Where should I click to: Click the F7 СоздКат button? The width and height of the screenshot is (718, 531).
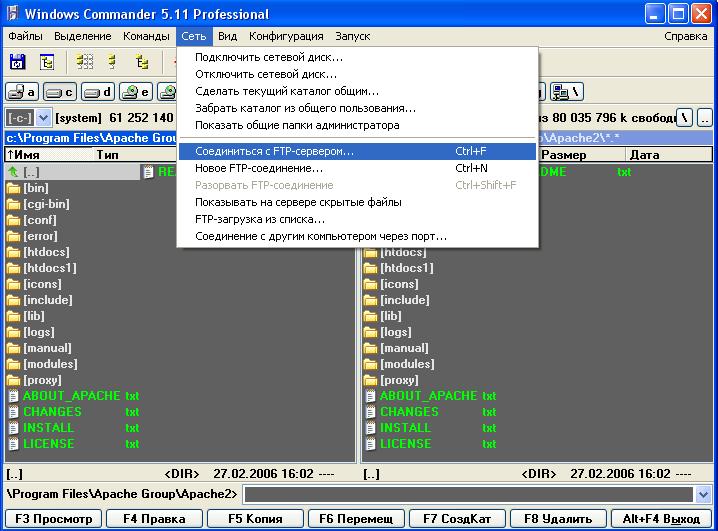(457, 519)
